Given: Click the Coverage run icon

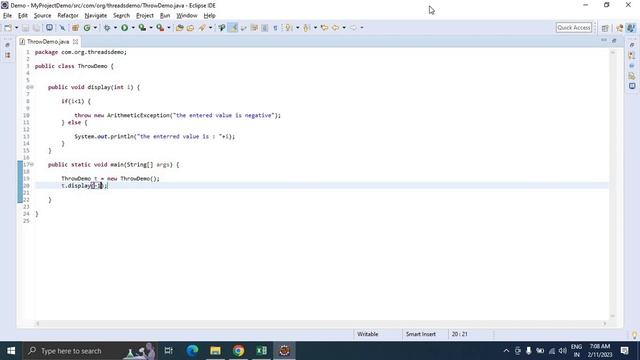Looking at the screenshot, I should (142, 28).
